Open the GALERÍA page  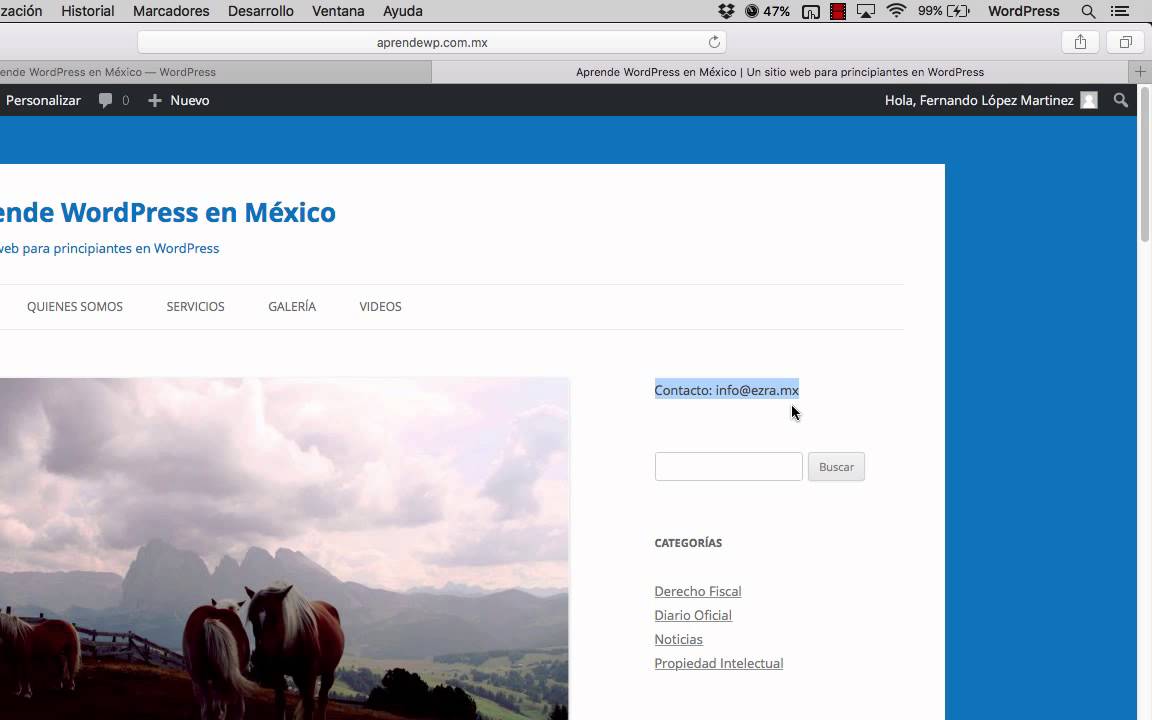click(x=292, y=306)
